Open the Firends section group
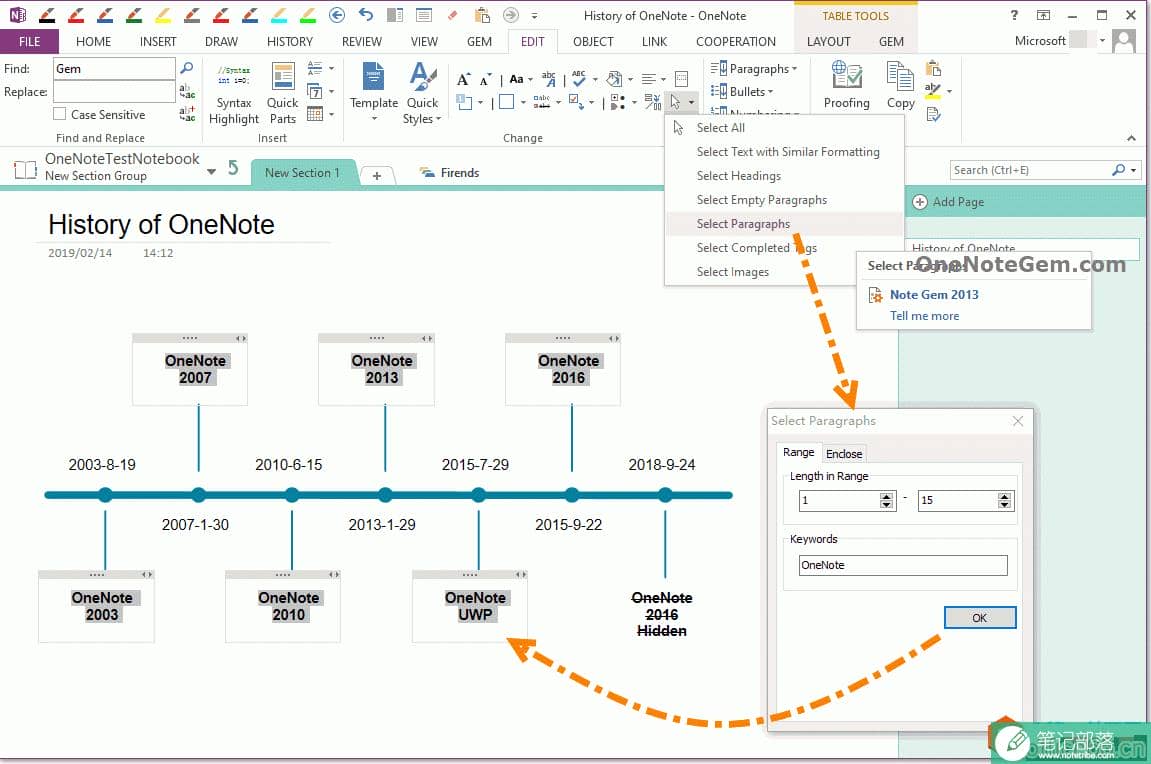 449,172
